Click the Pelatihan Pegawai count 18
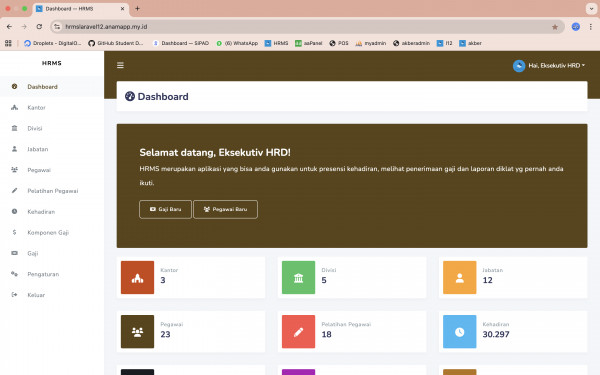Image resolution: width=600 pixels, height=375 pixels. coord(326,334)
